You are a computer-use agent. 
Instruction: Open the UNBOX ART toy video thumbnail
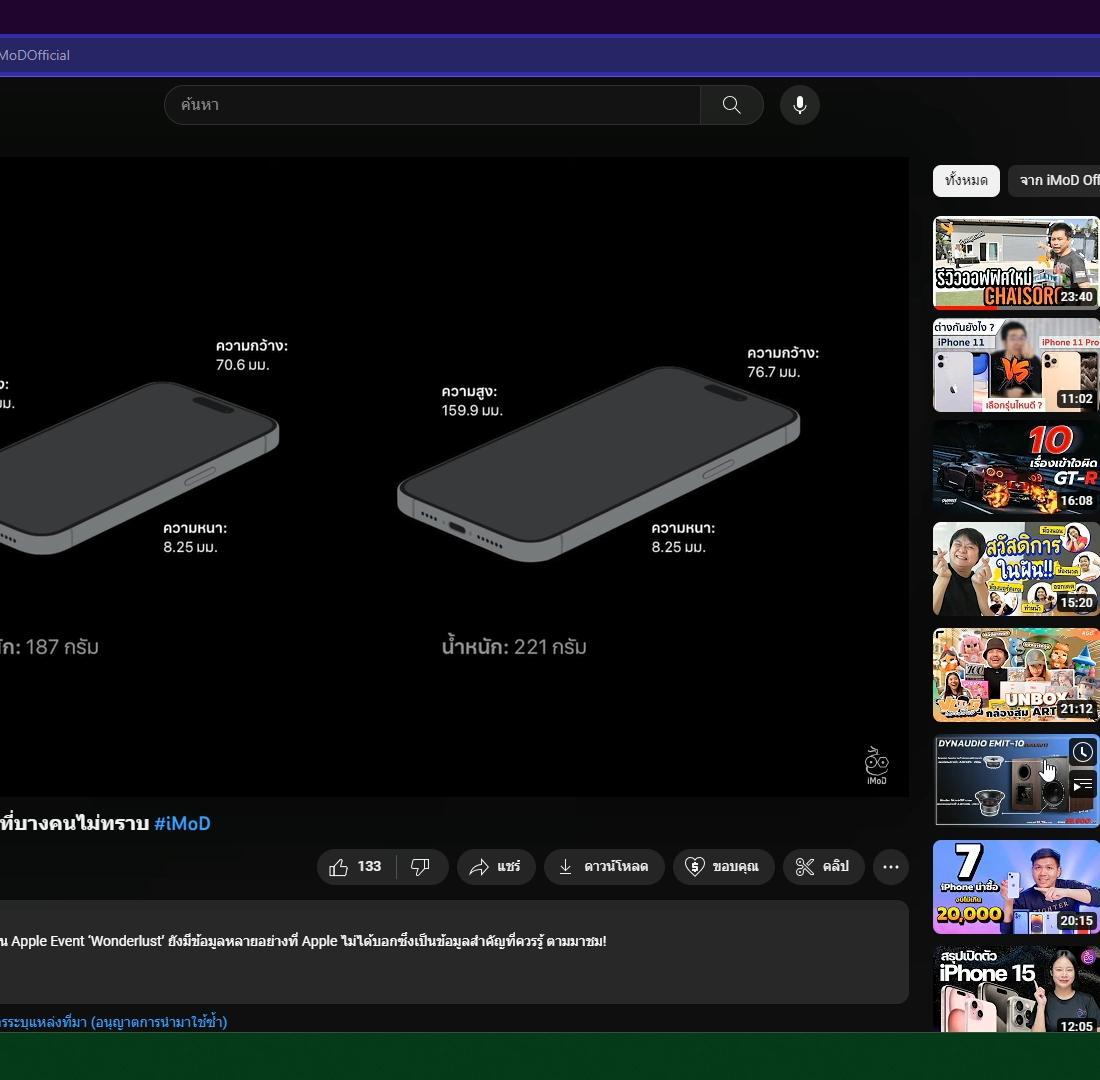coord(1016,675)
